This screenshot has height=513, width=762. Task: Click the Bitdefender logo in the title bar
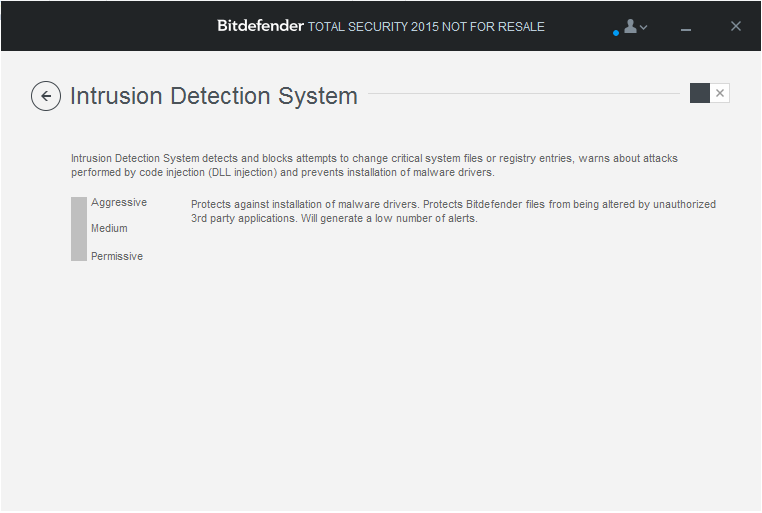[260, 26]
